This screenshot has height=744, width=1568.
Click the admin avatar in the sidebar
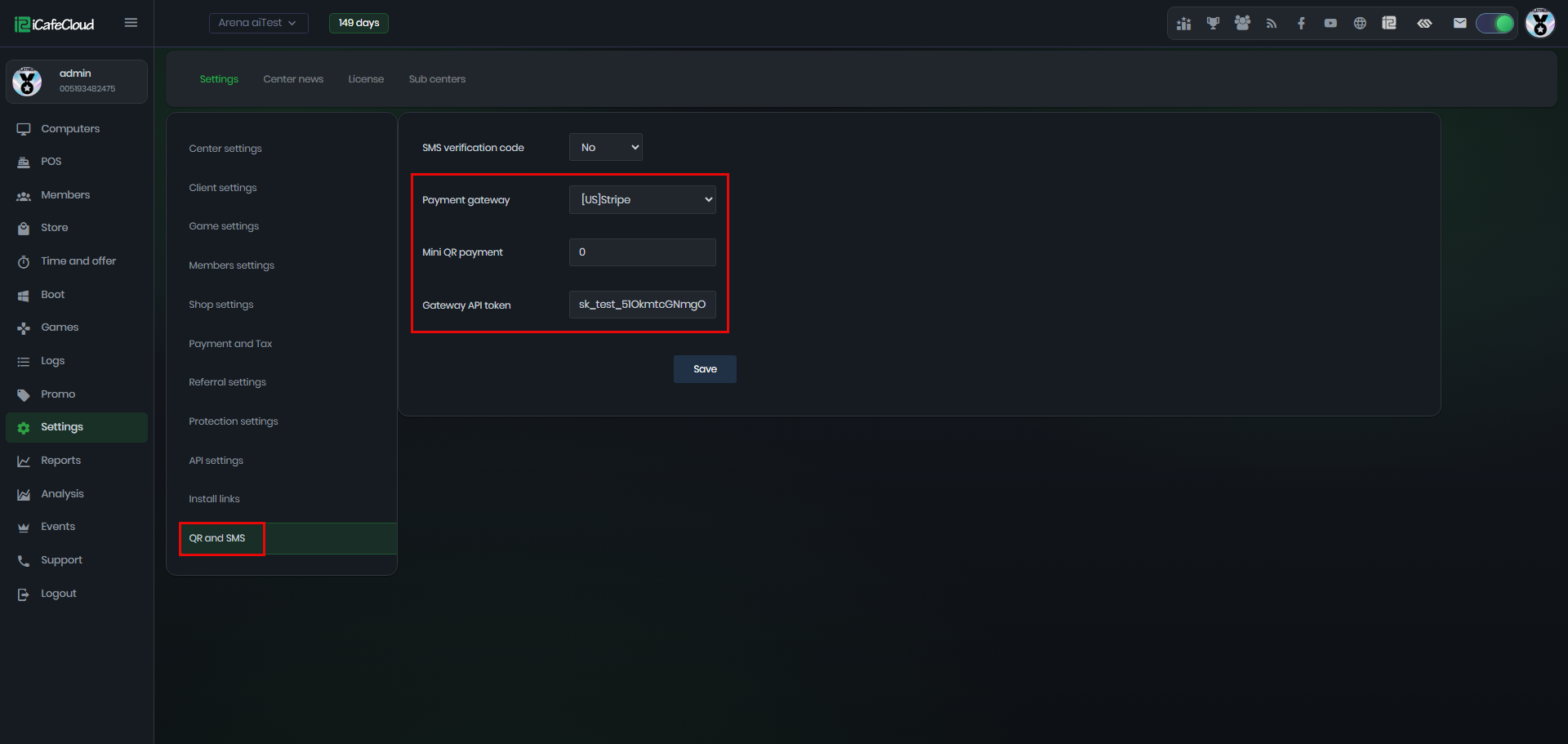point(28,81)
